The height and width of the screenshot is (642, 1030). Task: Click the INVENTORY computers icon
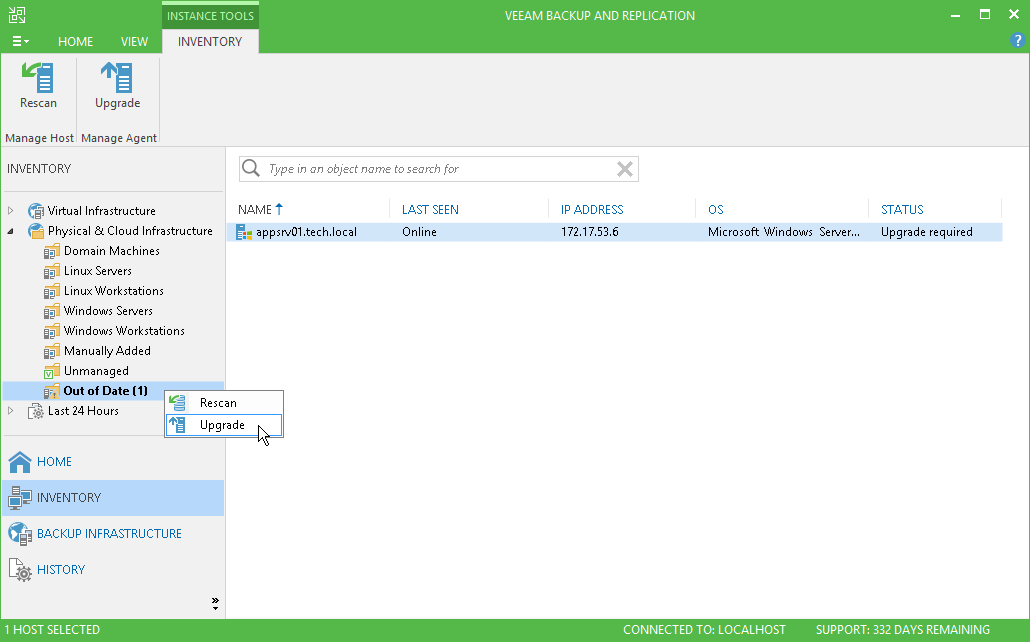(20, 498)
